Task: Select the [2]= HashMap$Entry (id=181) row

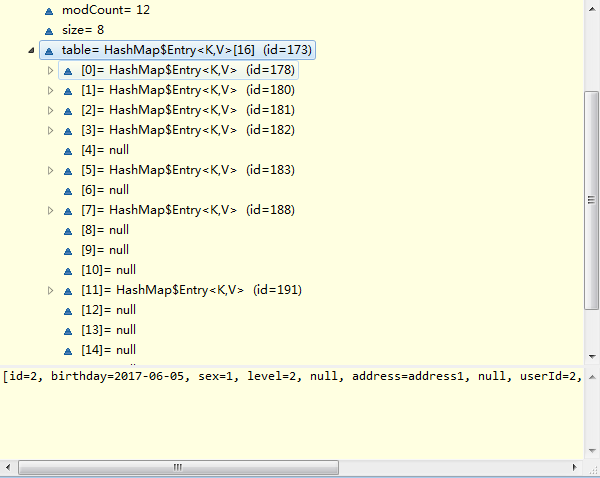Action: click(188, 110)
